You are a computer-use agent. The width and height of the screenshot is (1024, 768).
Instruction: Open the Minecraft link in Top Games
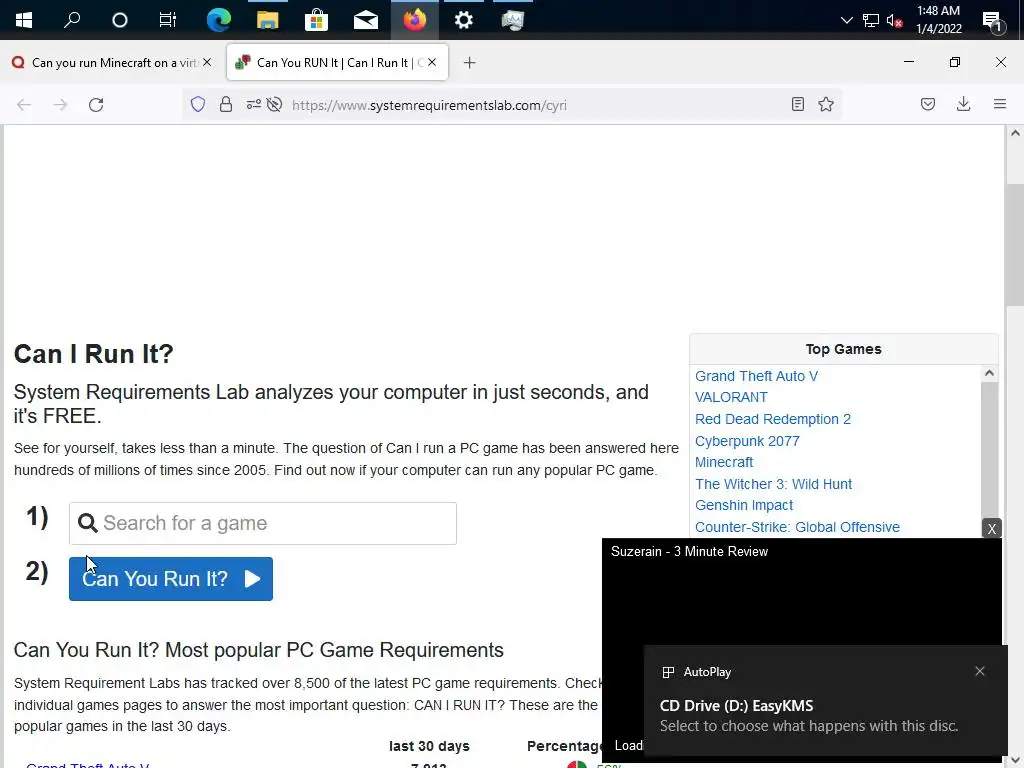tap(724, 462)
